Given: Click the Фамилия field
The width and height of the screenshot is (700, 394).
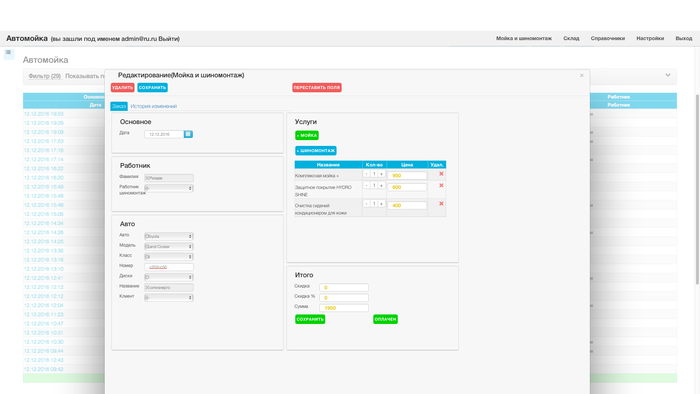Looking at the screenshot, I should click(x=169, y=178).
